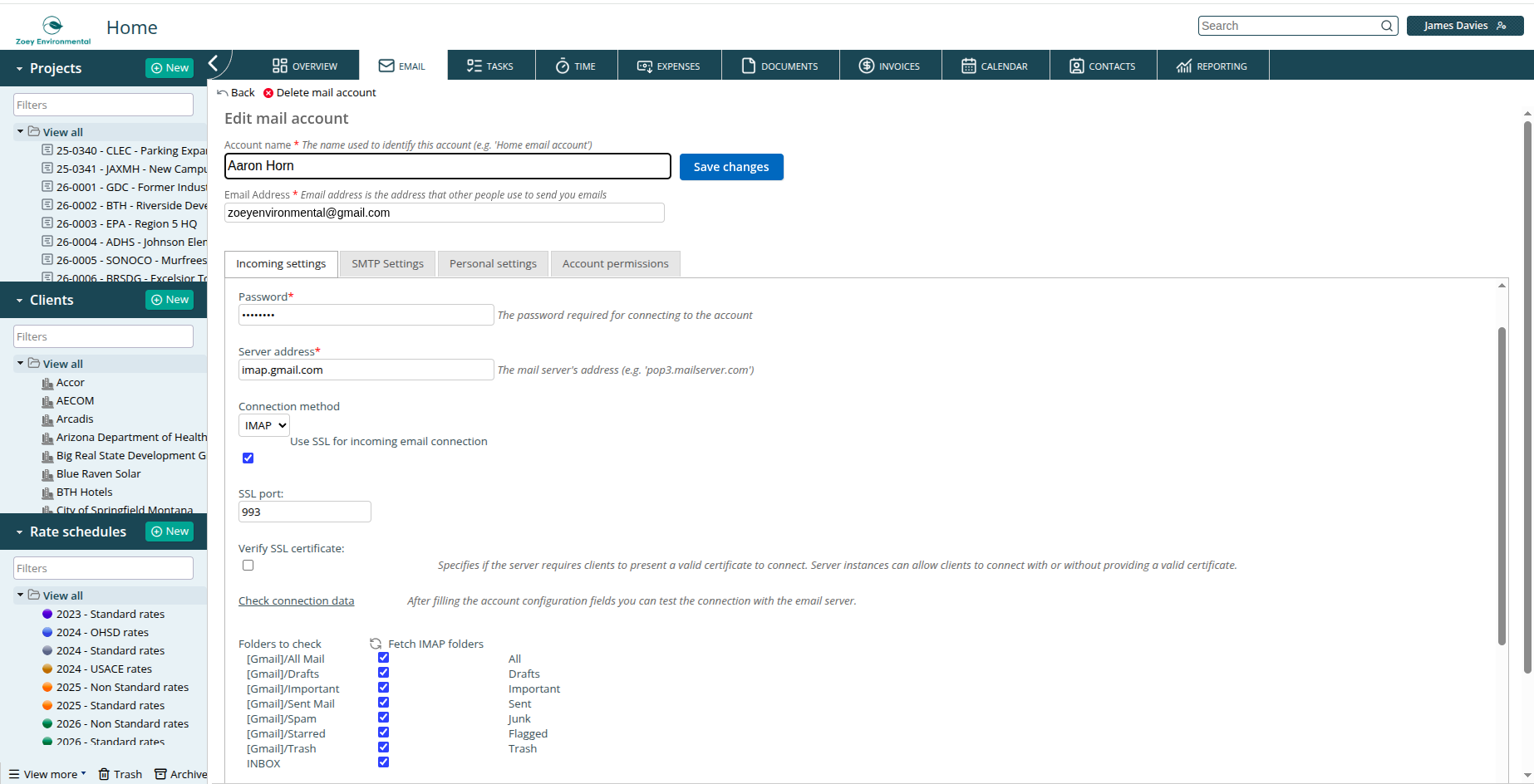The height and width of the screenshot is (784, 1534).
Task: Open the Expenses money icon
Action: [x=645, y=66]
